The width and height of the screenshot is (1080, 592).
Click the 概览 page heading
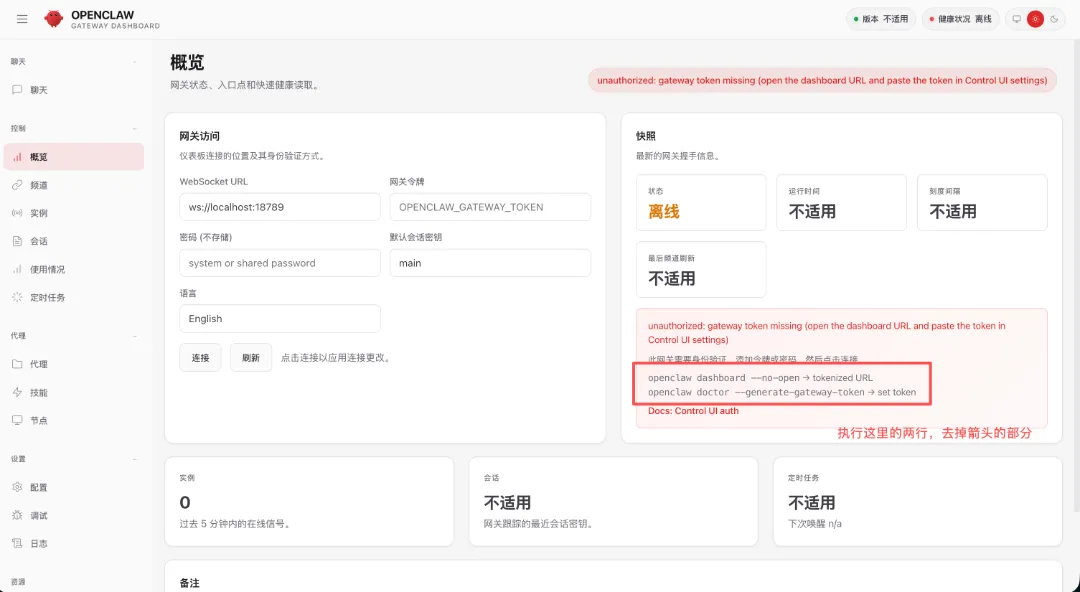[187, 62]
